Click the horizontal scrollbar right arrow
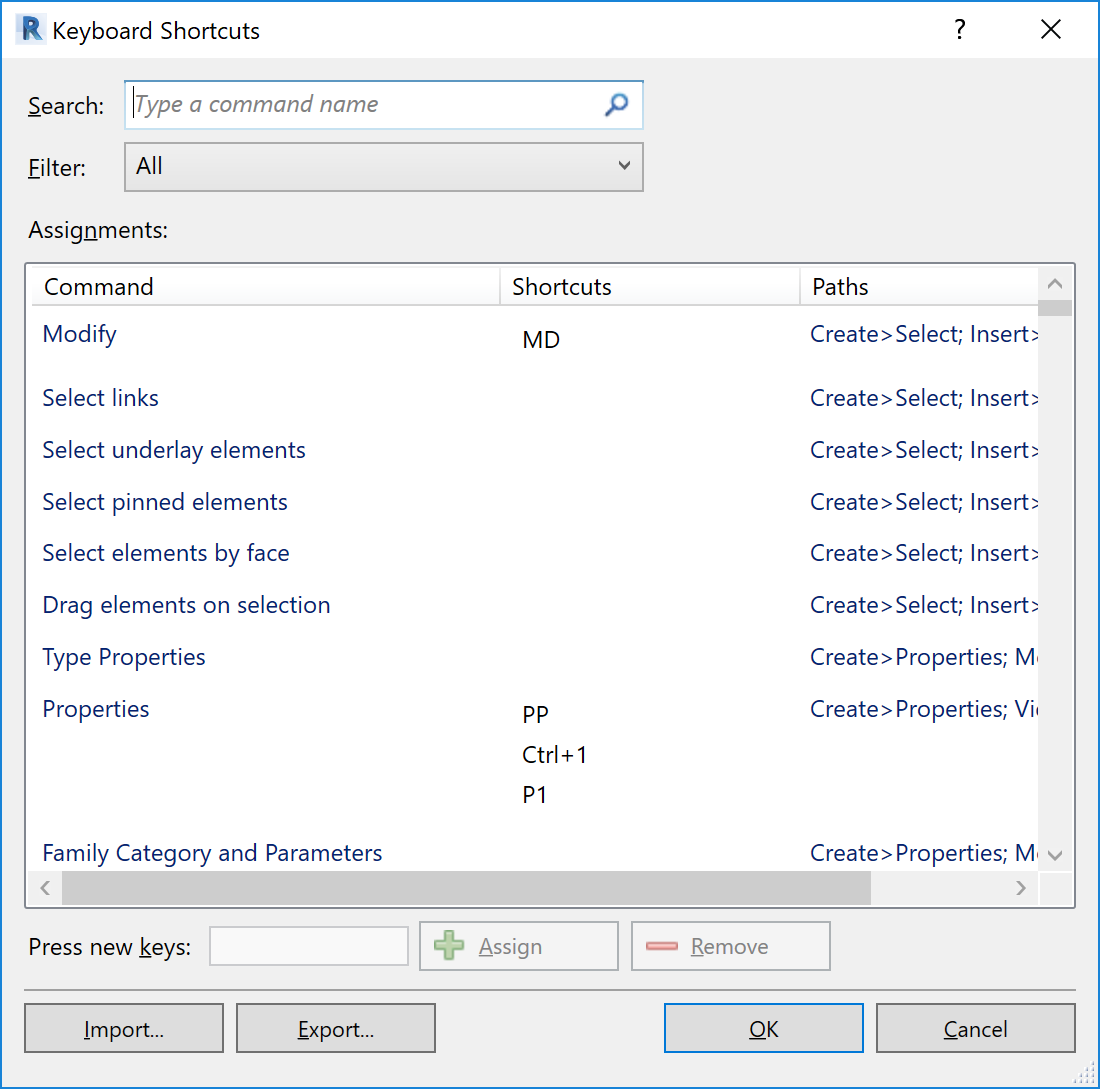Image resolution: width=1100 pixels, height=1089 pixels. pos(1021,888)
